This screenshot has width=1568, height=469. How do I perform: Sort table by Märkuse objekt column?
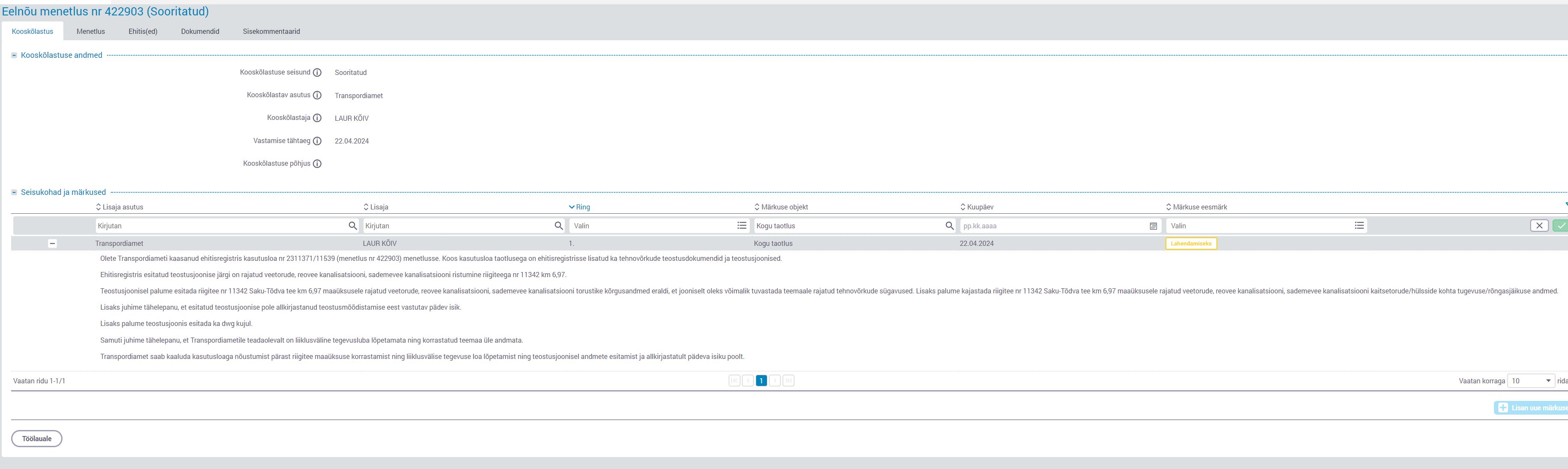tap(781, 207)
